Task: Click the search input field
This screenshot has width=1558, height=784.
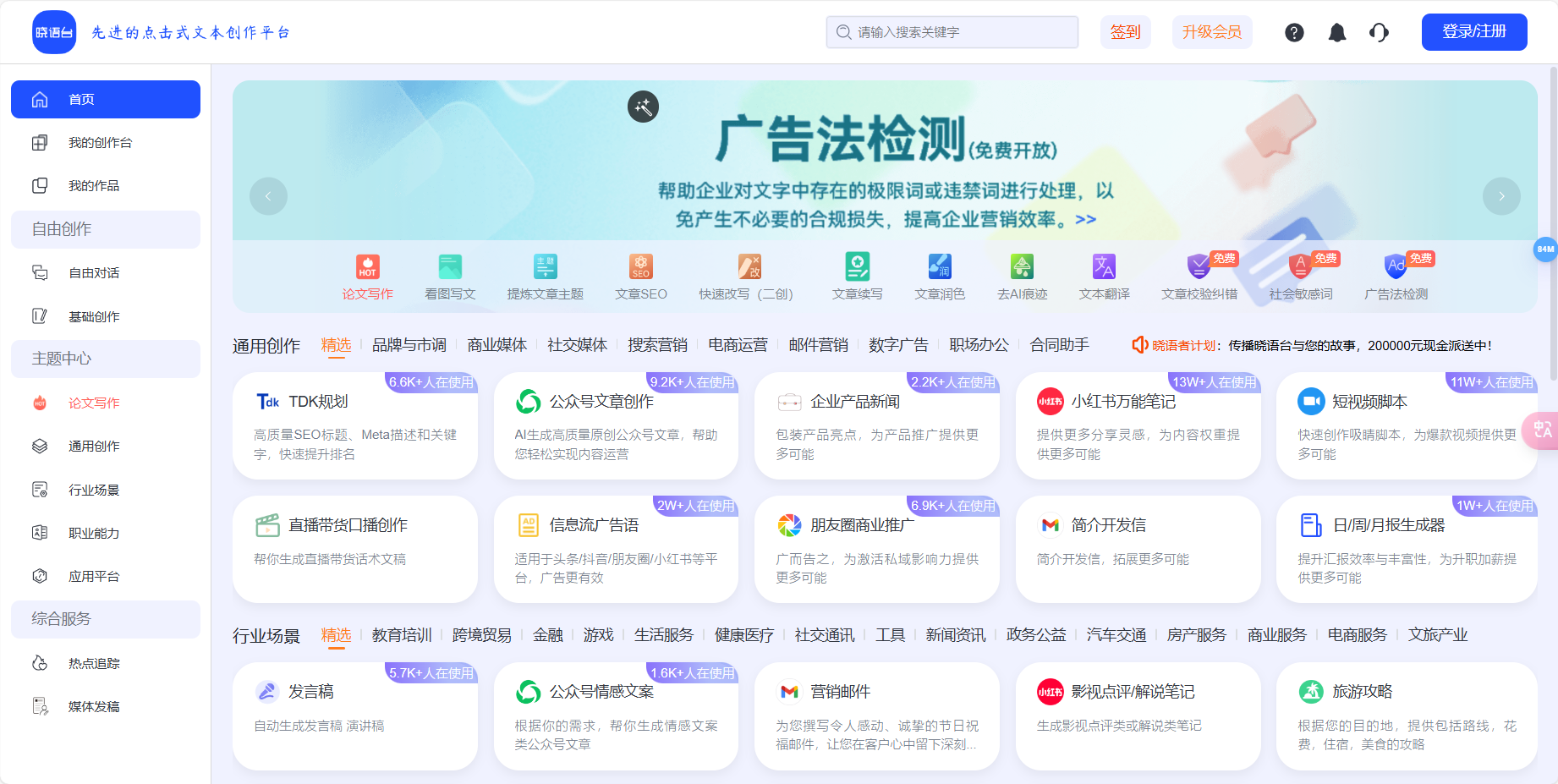Action: coord(952,31)
